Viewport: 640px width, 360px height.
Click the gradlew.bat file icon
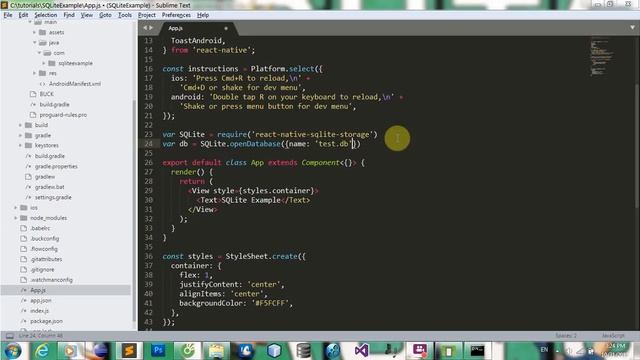click(28, 187)
